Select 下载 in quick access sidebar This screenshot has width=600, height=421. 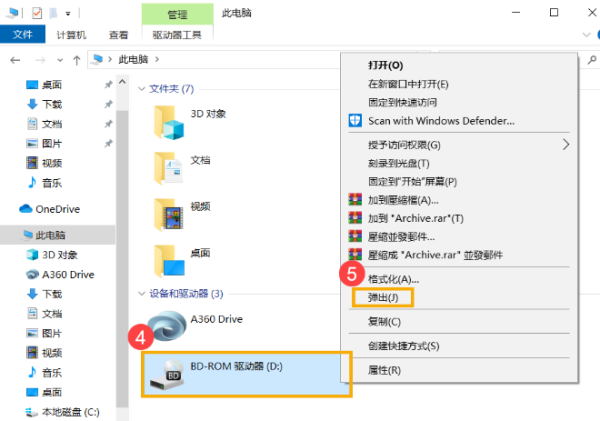pos(52,104)
